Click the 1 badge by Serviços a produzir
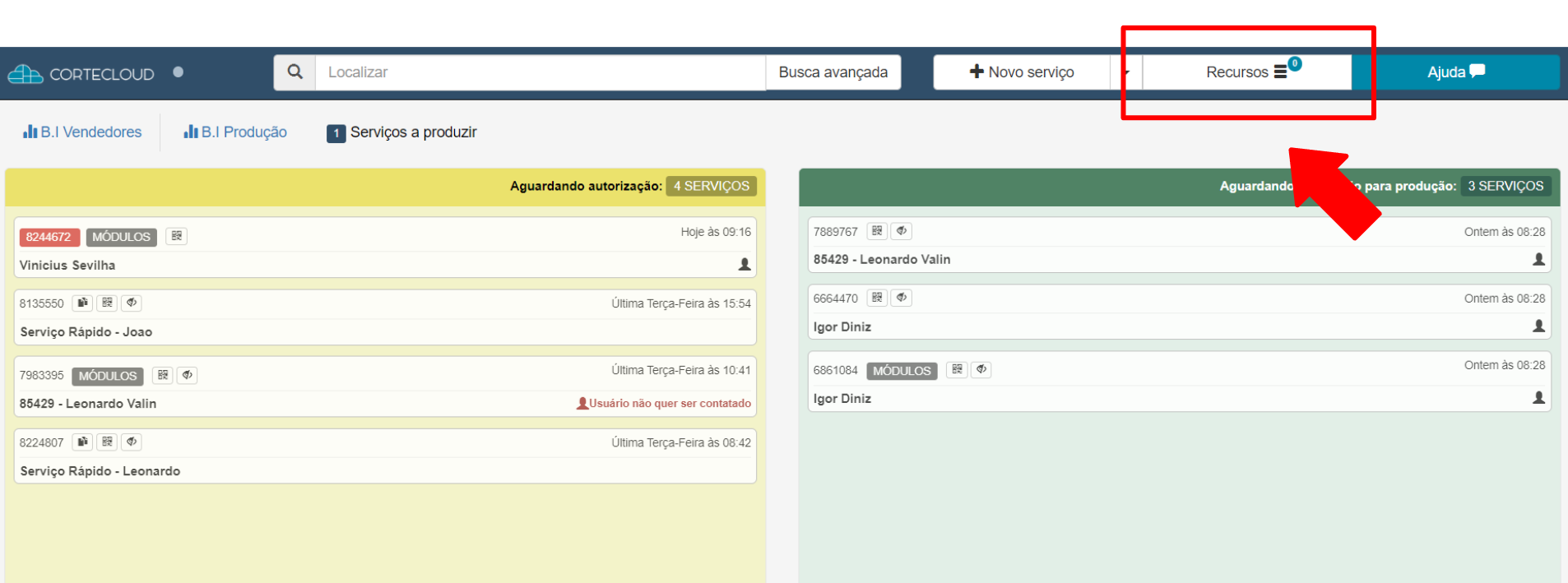 pyautogui.click(x=336, y=133)
